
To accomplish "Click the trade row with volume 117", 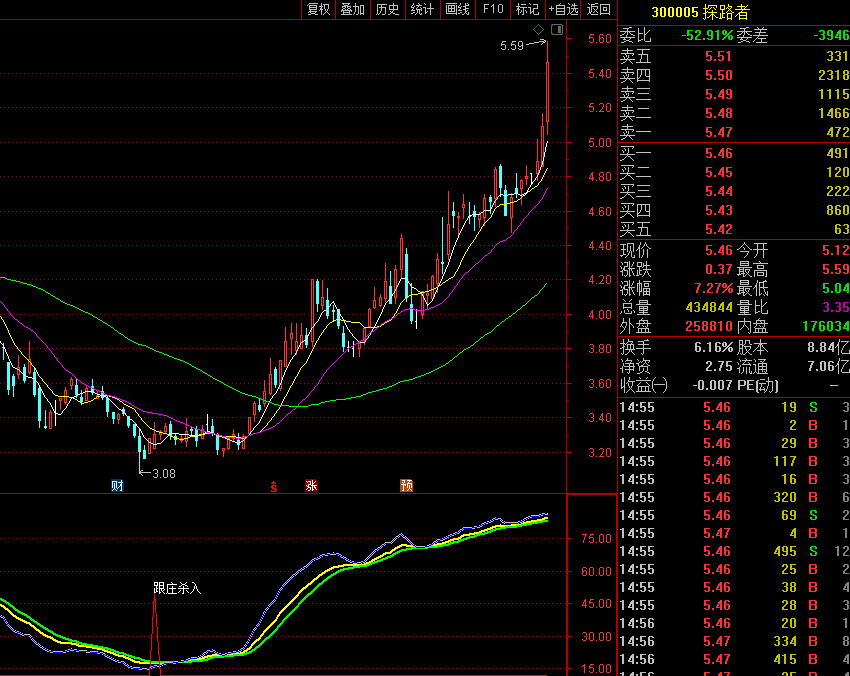I will pyautogui.click(x=734, y=461).
